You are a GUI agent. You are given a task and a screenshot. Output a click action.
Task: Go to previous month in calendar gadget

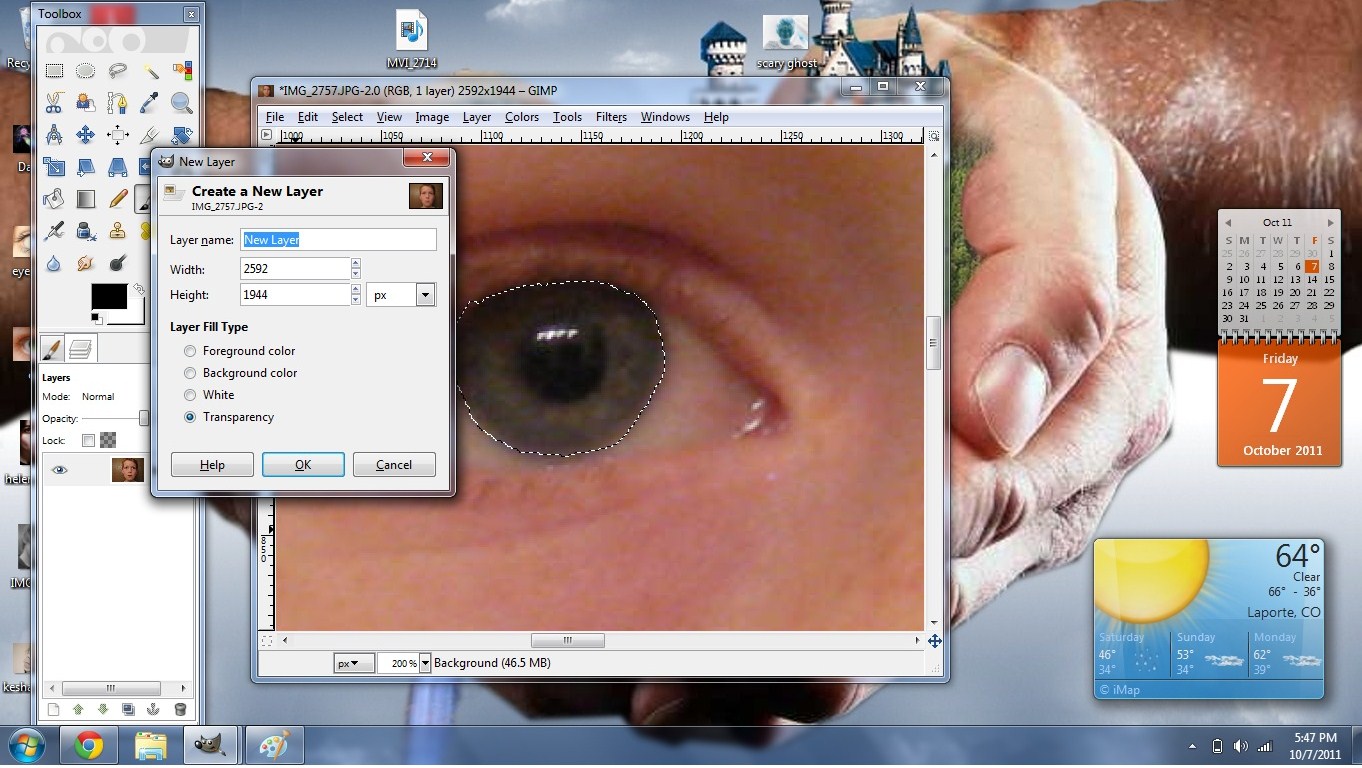[x=1227, y=222]
